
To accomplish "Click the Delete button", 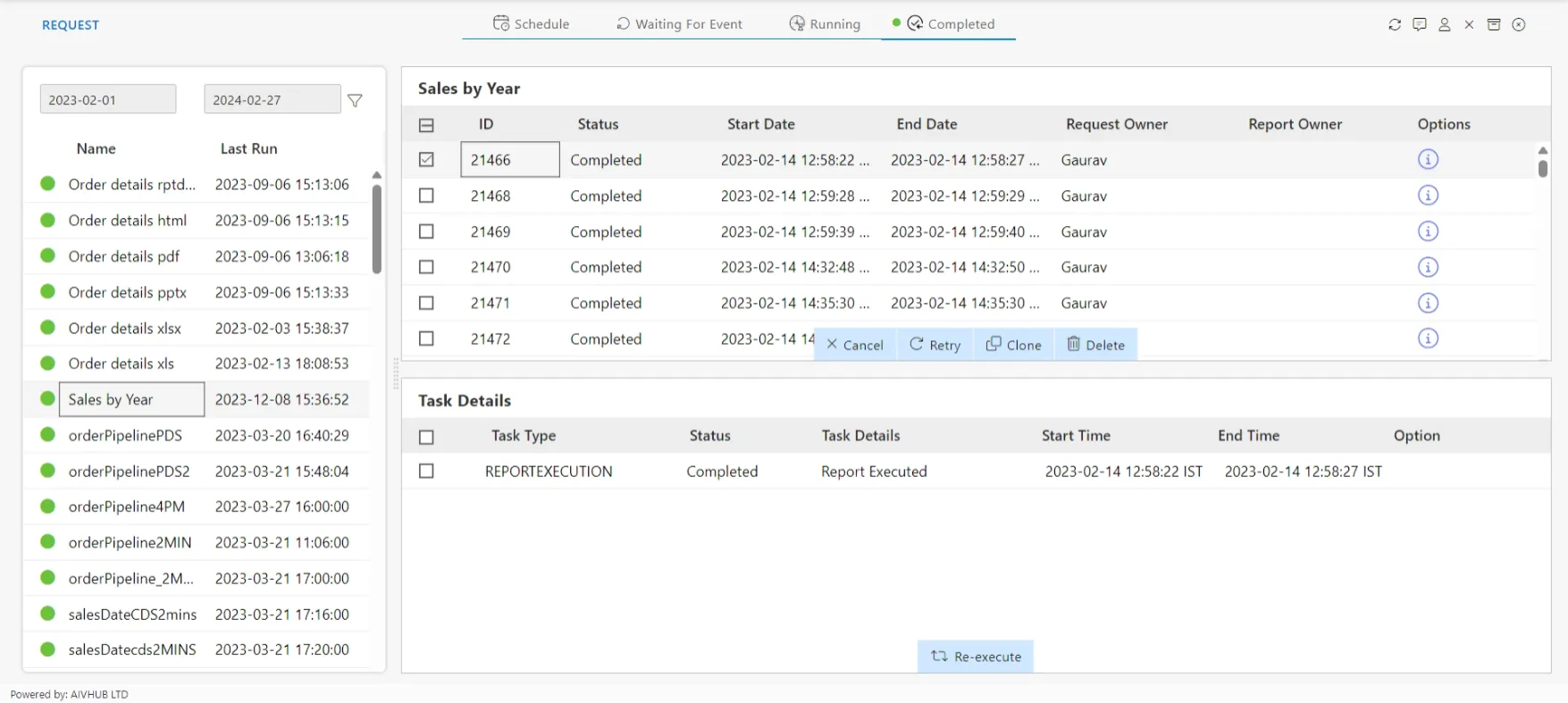I will click(x=1096, y=345).
